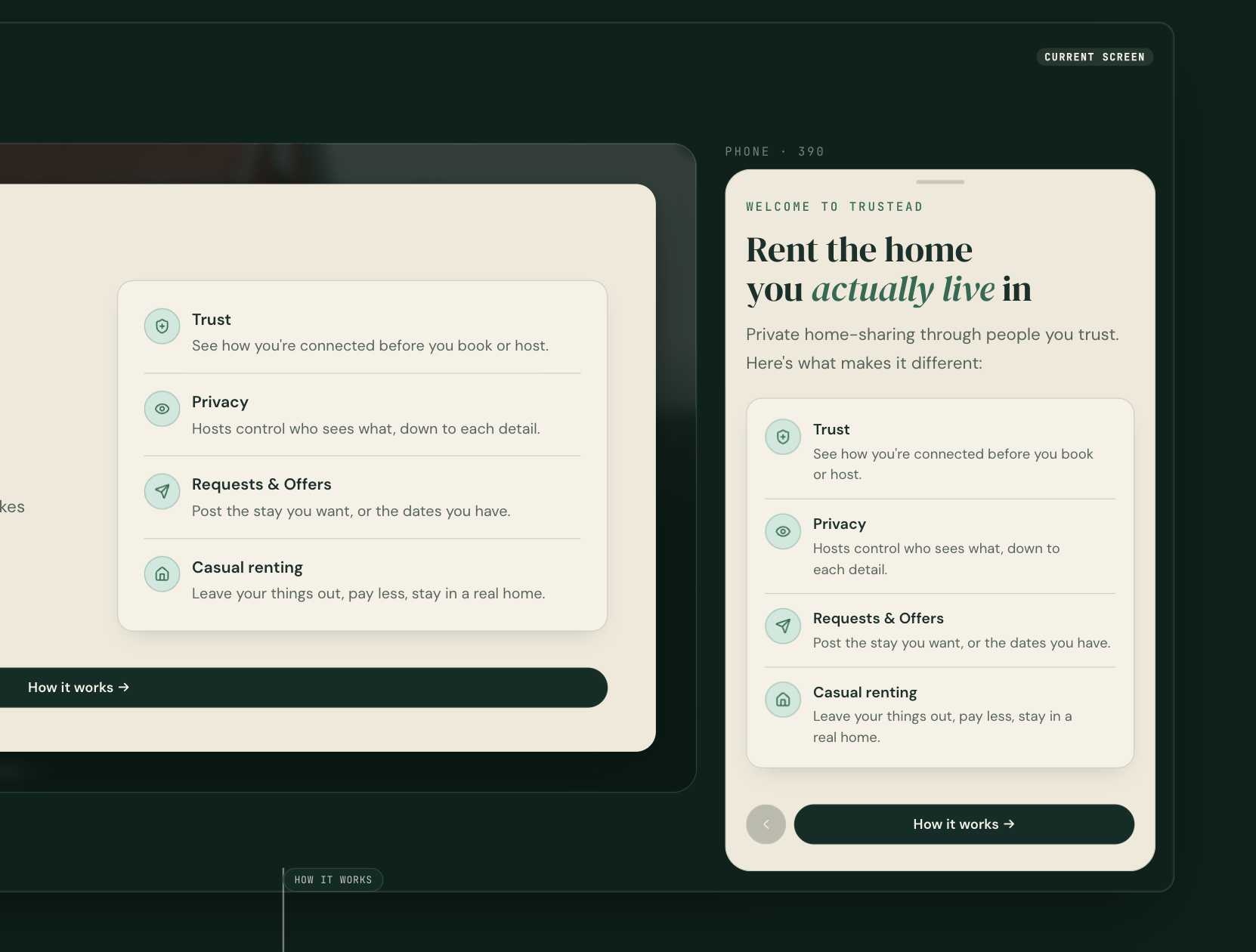1256x952 pixels.
Task: Click 'Leave your things out' description in phone preview
Action: [x=942, y=727]
